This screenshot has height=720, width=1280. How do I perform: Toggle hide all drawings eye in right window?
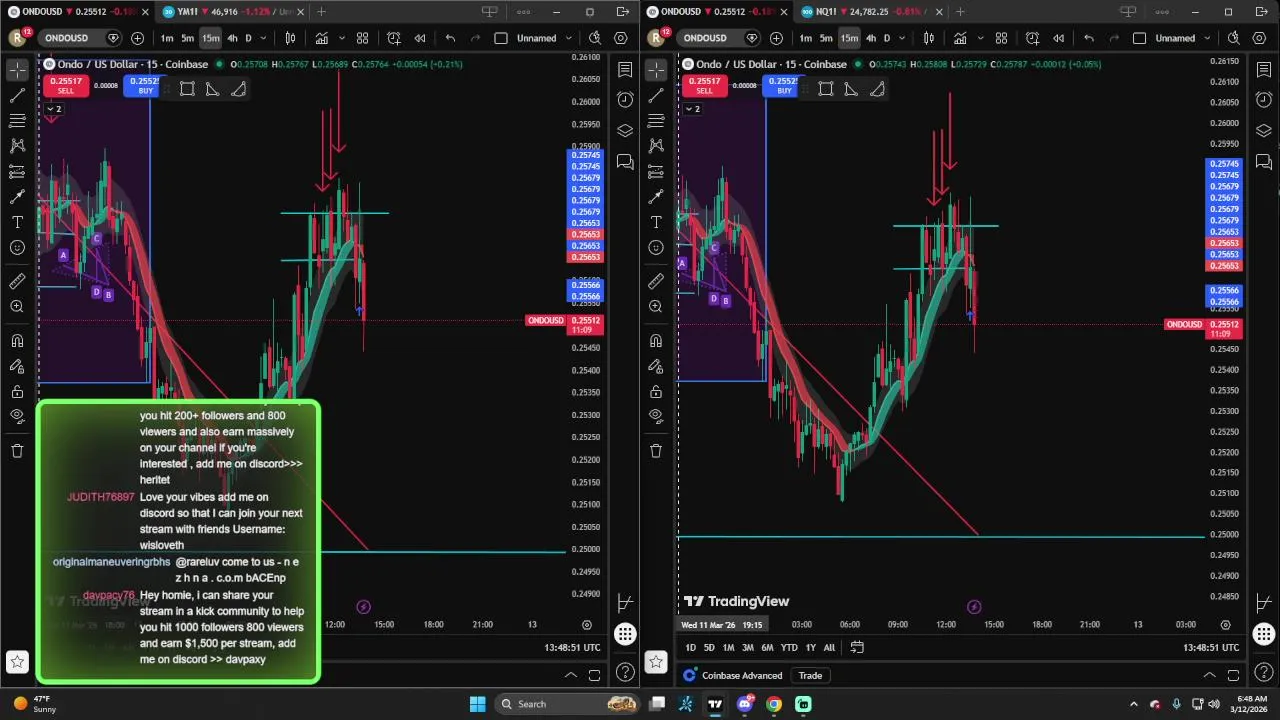click(656, 416)
